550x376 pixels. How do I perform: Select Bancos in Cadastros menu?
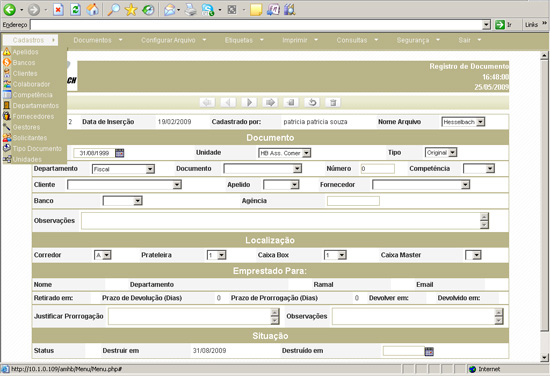click(24, 63)
